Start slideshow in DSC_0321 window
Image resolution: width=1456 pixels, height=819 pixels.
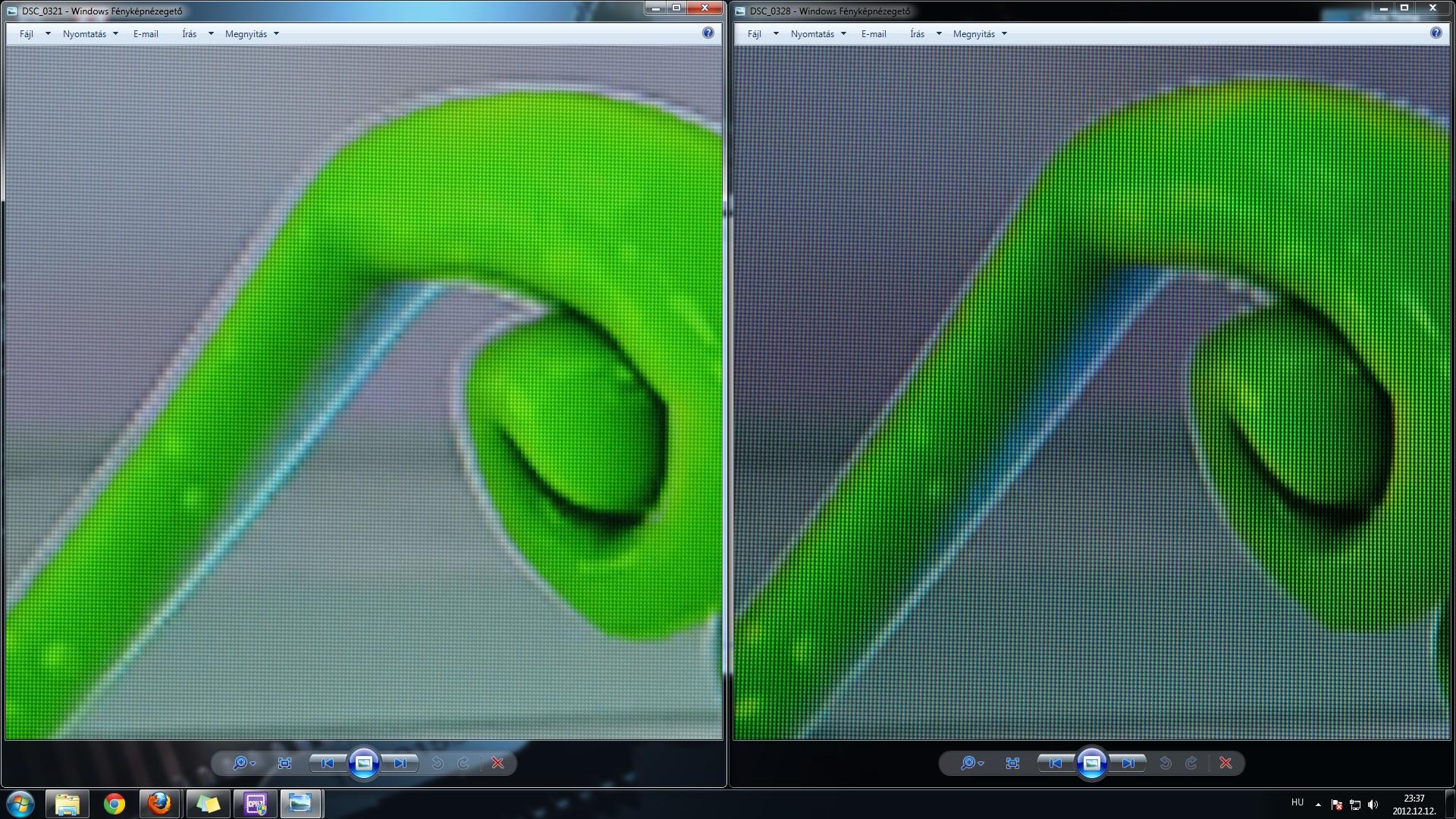363,764
